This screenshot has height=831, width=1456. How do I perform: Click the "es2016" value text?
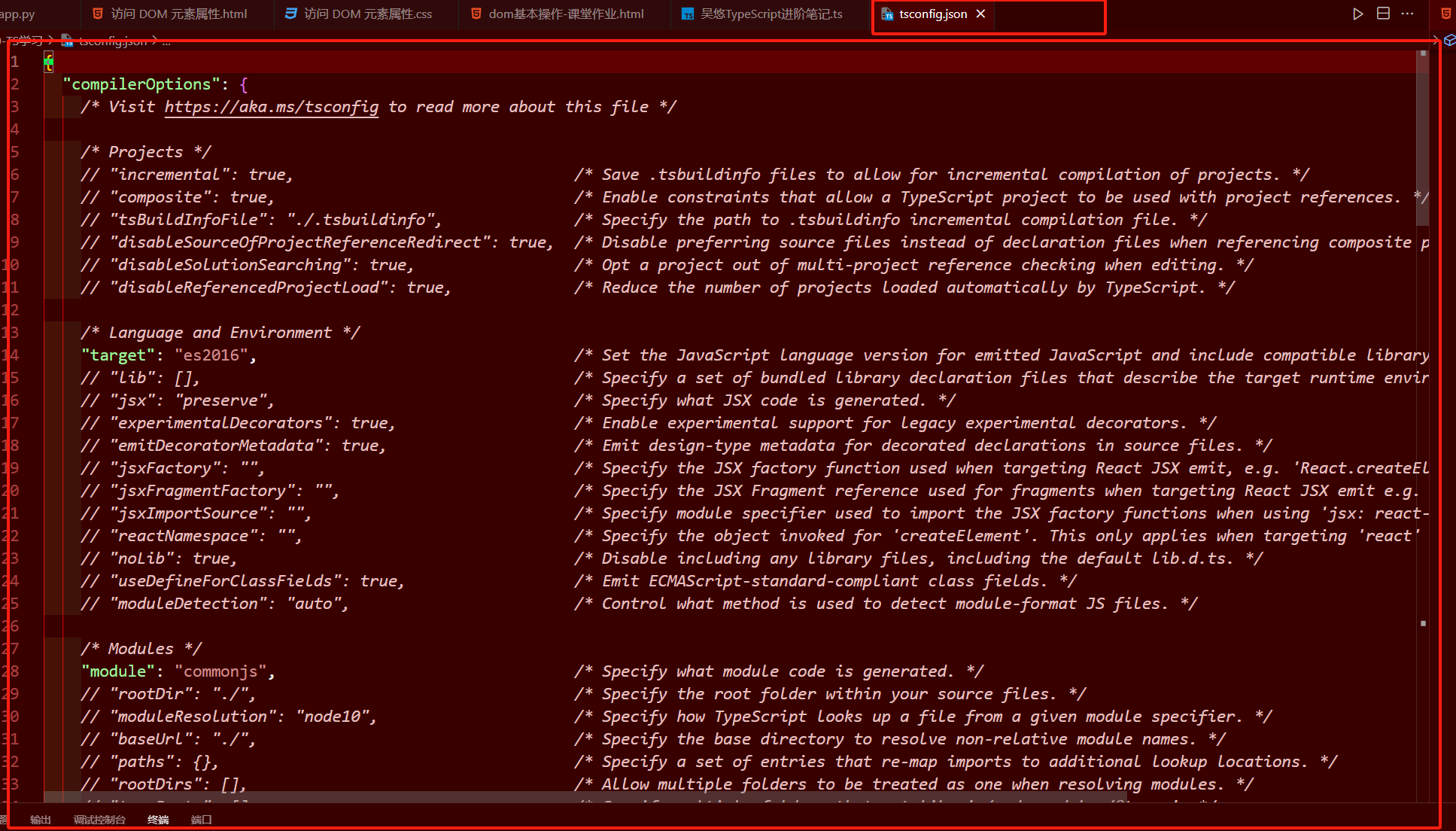[211, 355]
